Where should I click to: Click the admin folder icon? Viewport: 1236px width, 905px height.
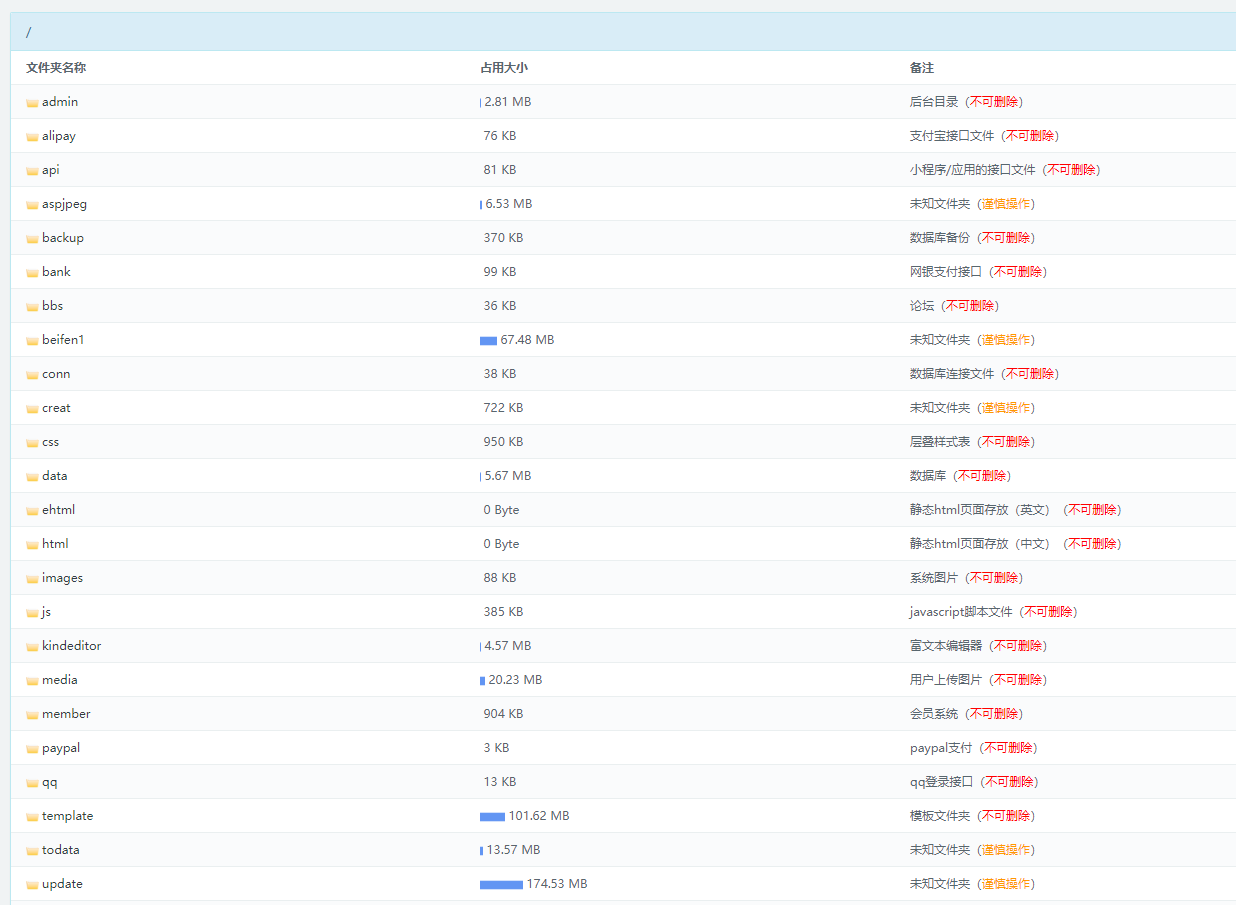[x=32, y=103]
